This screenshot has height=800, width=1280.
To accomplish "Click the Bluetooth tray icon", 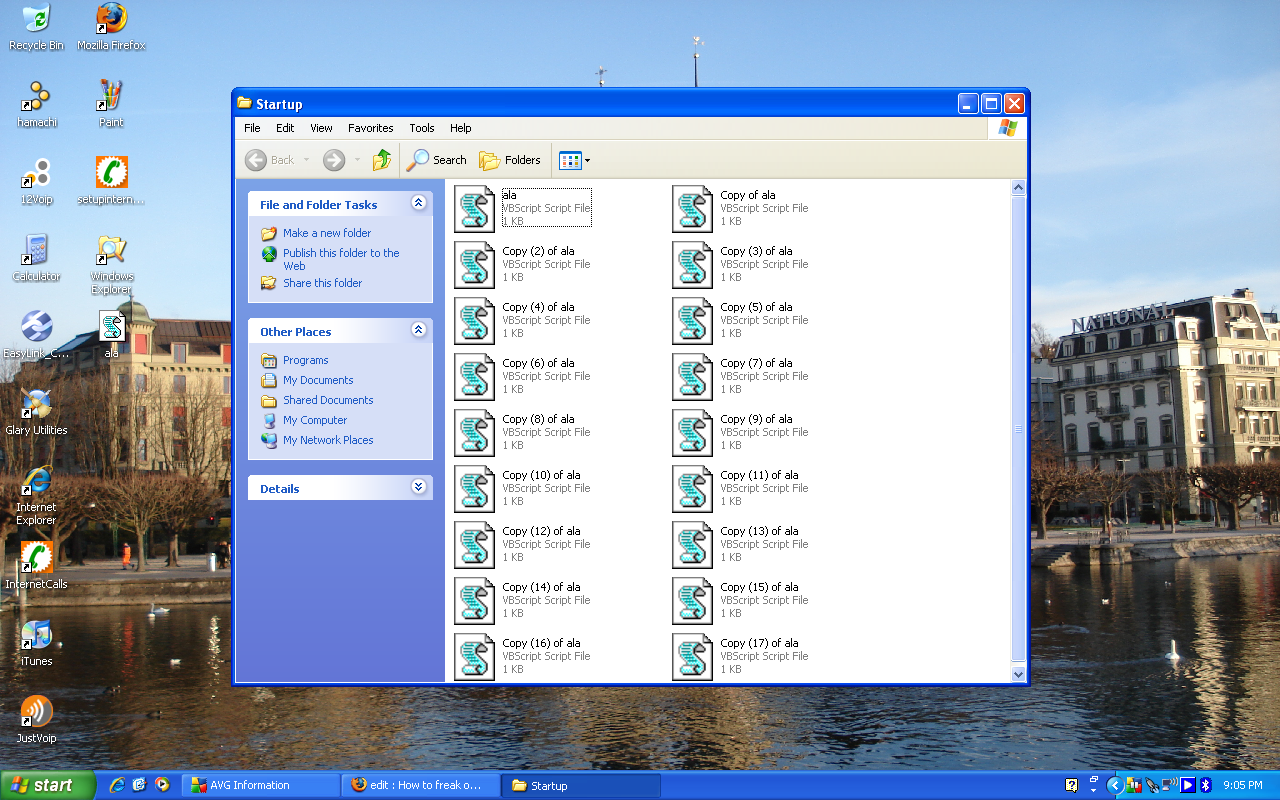I will click(1206, 785).
